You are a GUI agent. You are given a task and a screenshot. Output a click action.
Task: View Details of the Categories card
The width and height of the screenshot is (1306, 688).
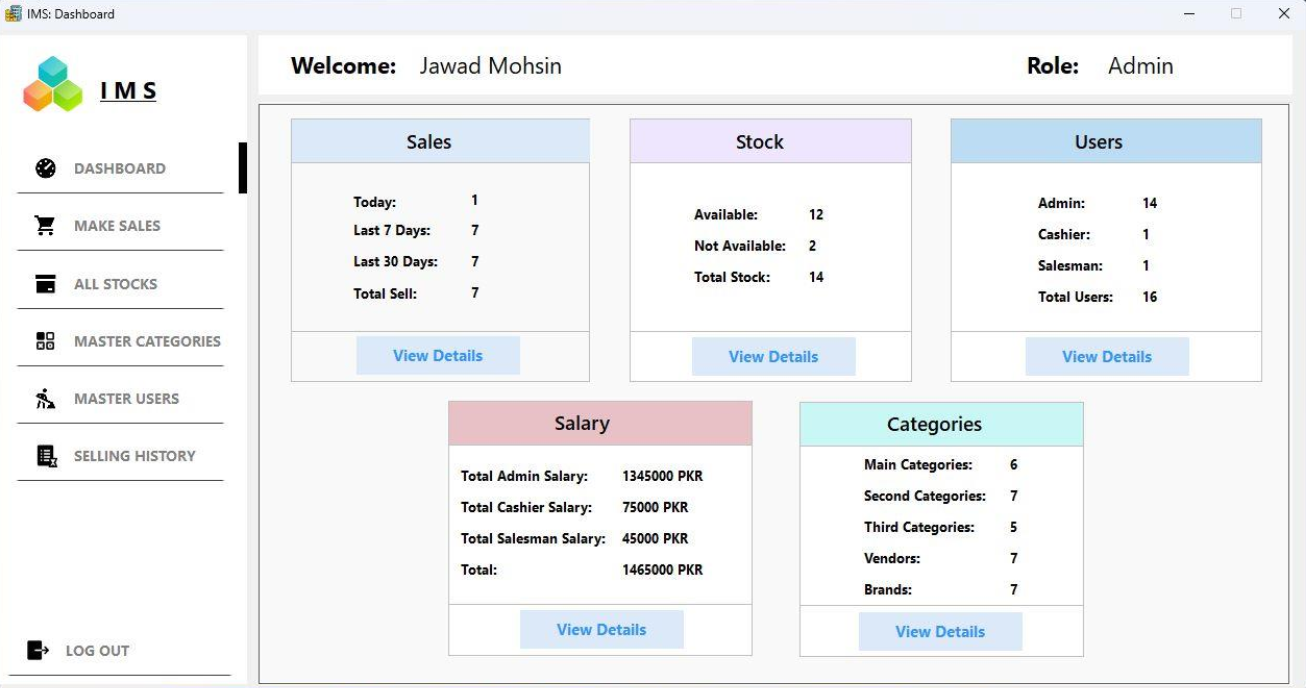(x=940, y=632)
